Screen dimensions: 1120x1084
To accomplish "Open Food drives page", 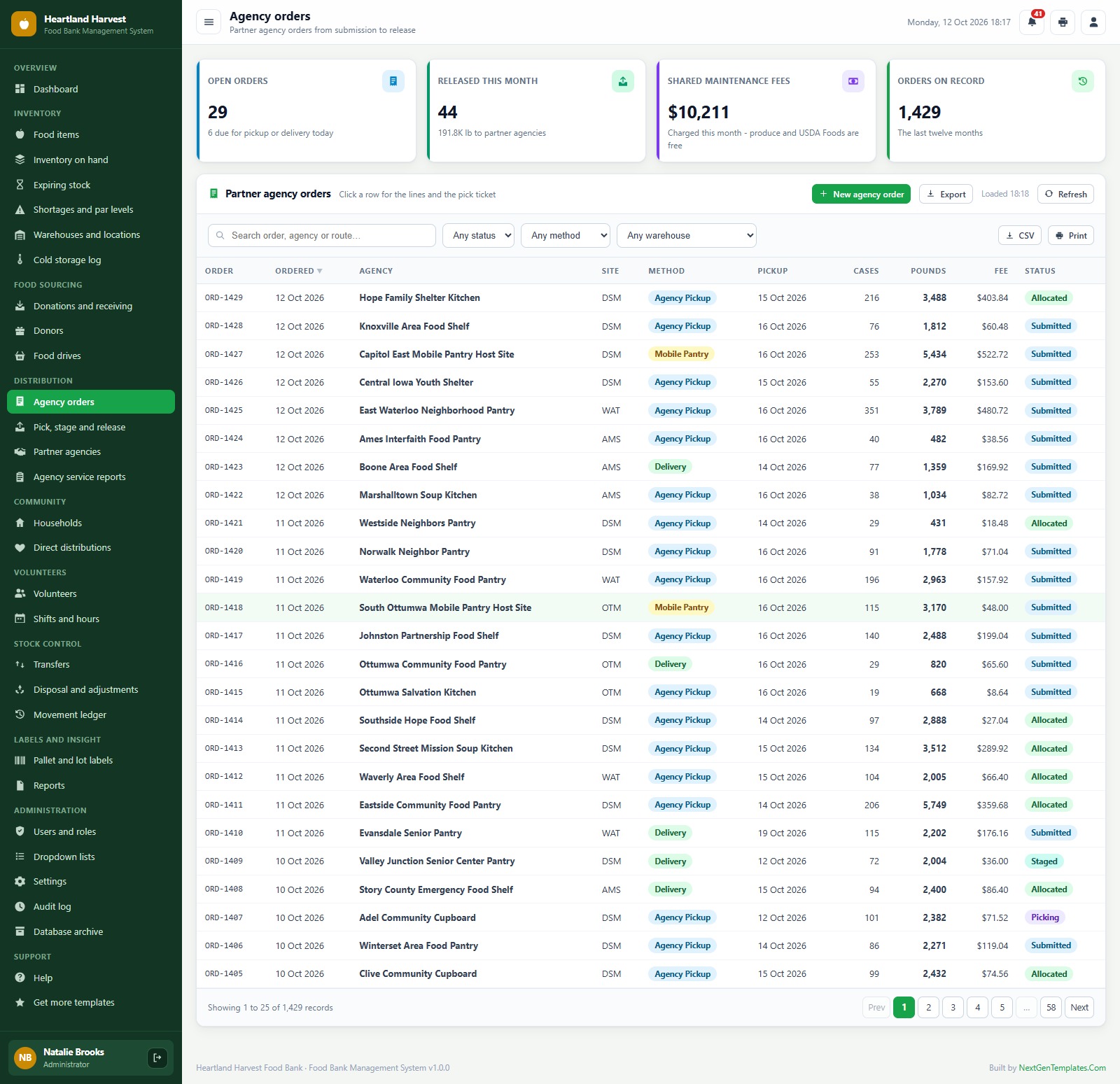I will (x=91, y=356).
